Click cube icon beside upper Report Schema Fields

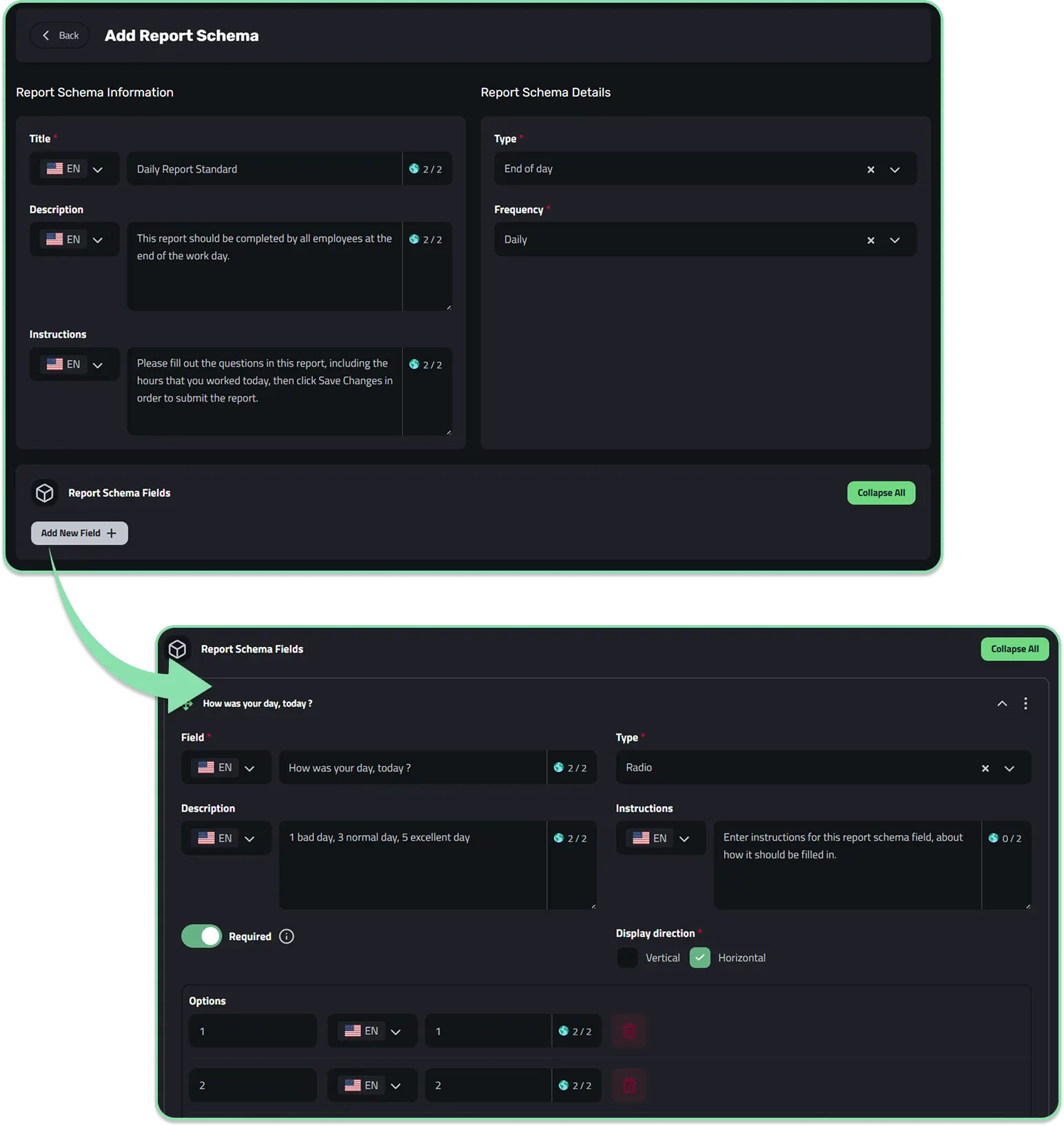[x=45, y=493]
